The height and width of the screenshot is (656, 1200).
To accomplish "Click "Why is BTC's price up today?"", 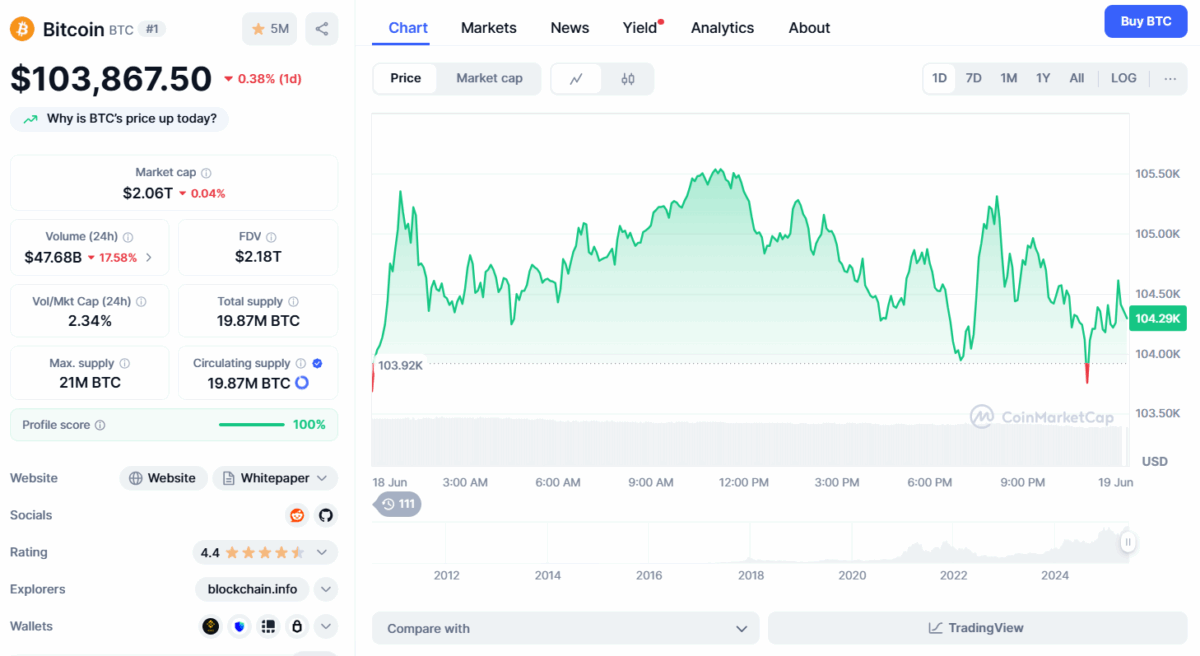I will click(120, 119).
